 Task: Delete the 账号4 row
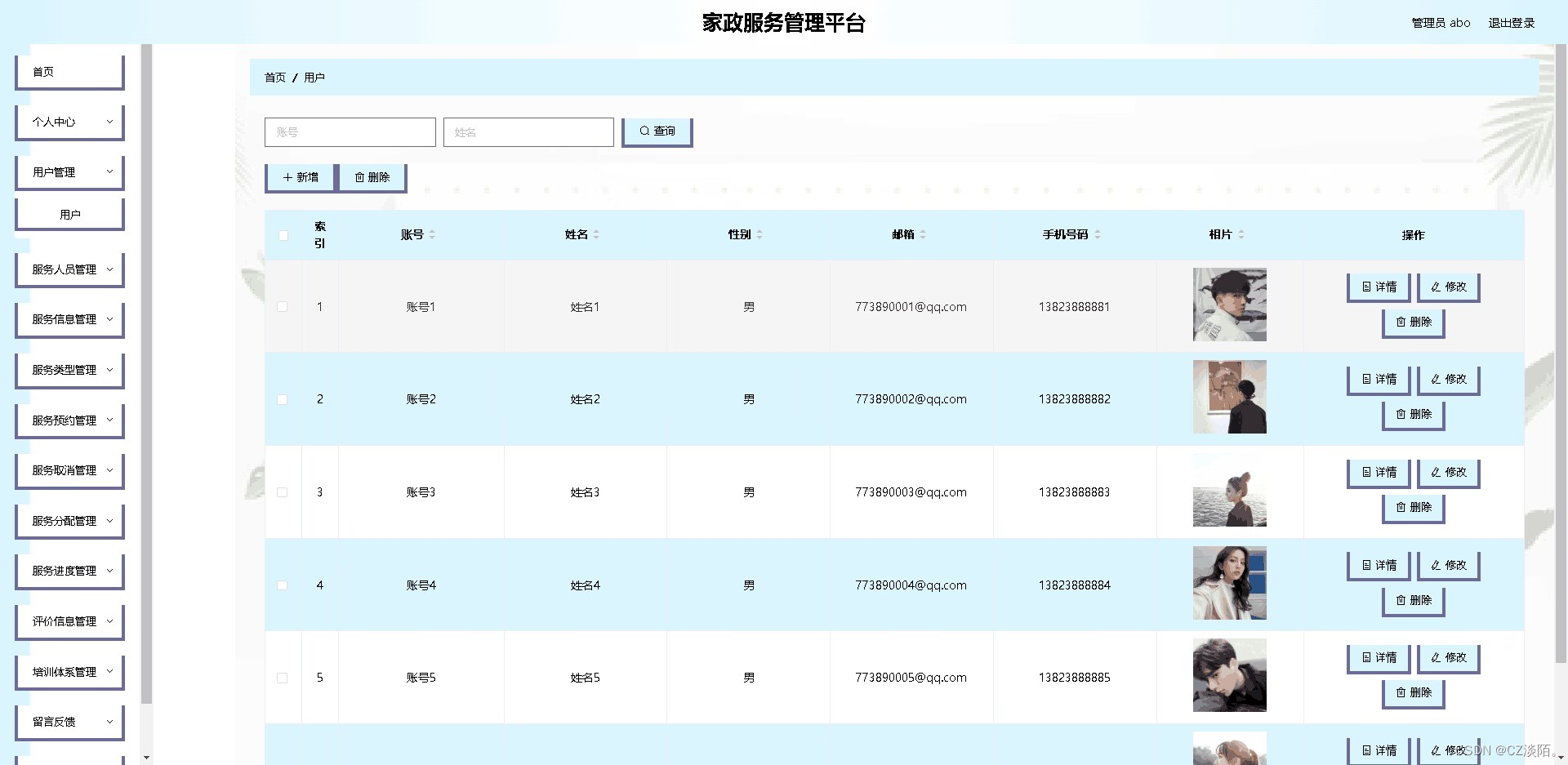coord(1413,601)
